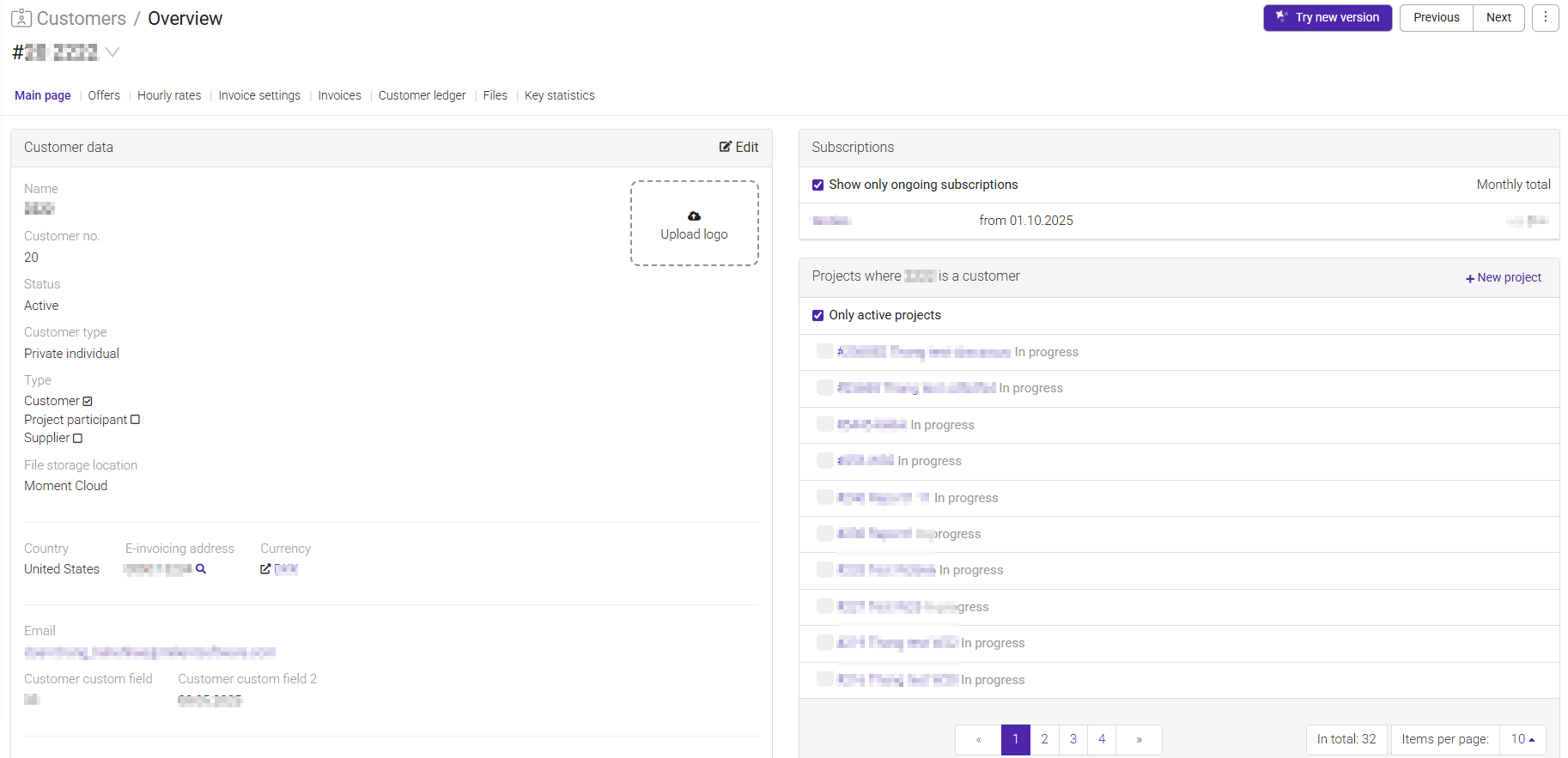Image resolution: width=1568 pixels, height=758 pixels.
Task: Switch to the Main page tab
Action: click(43, 95)
